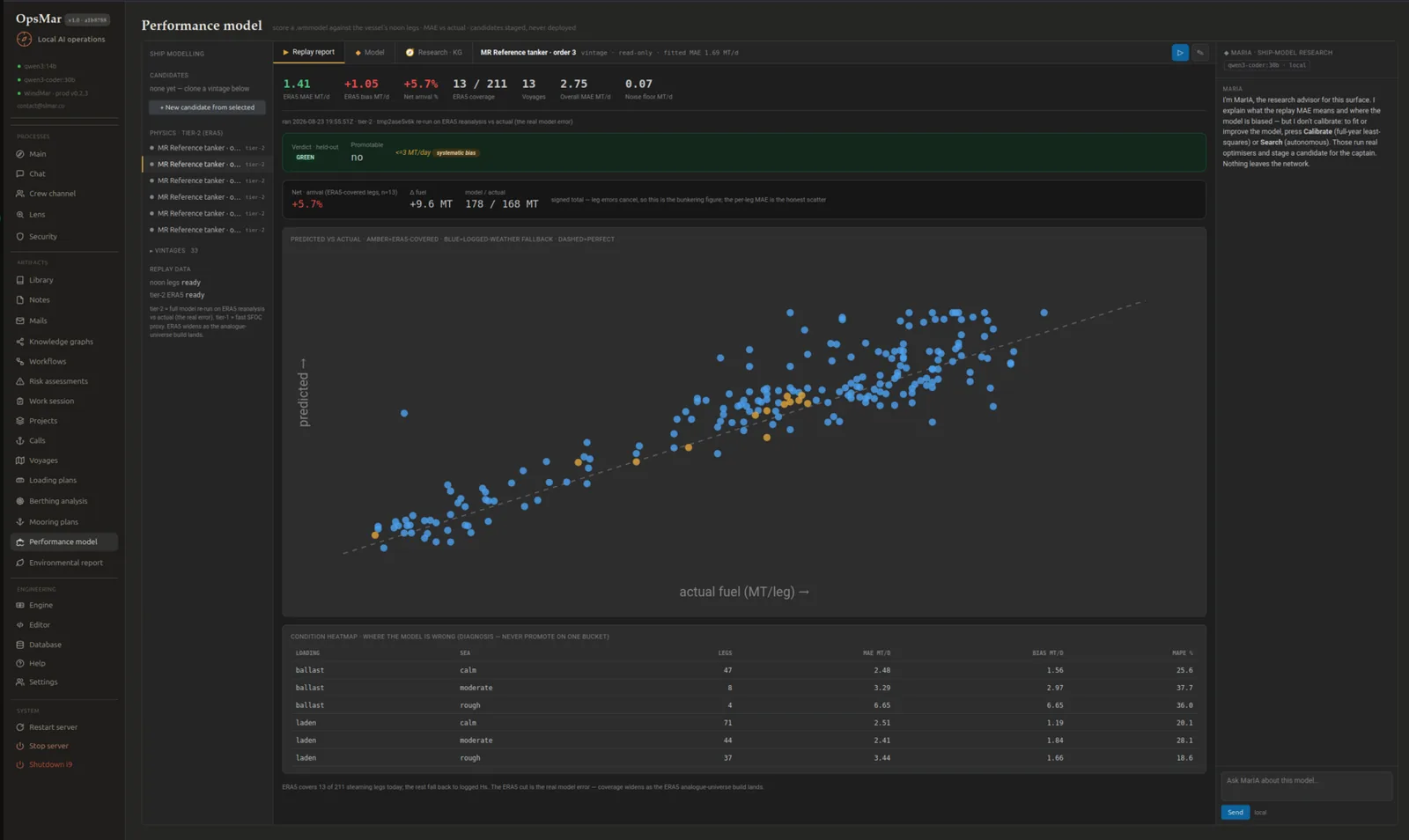The width and height of the screenshot is (1409, 840).
Task: Click laden moderate heatmap row
Action: [x=744, y=741]
